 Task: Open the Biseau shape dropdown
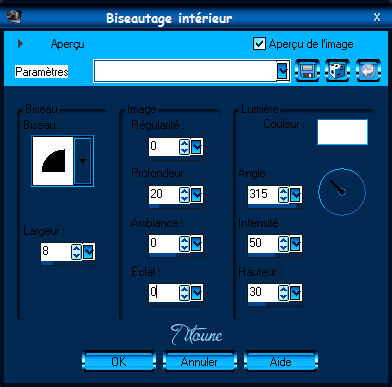coord(82,161)
